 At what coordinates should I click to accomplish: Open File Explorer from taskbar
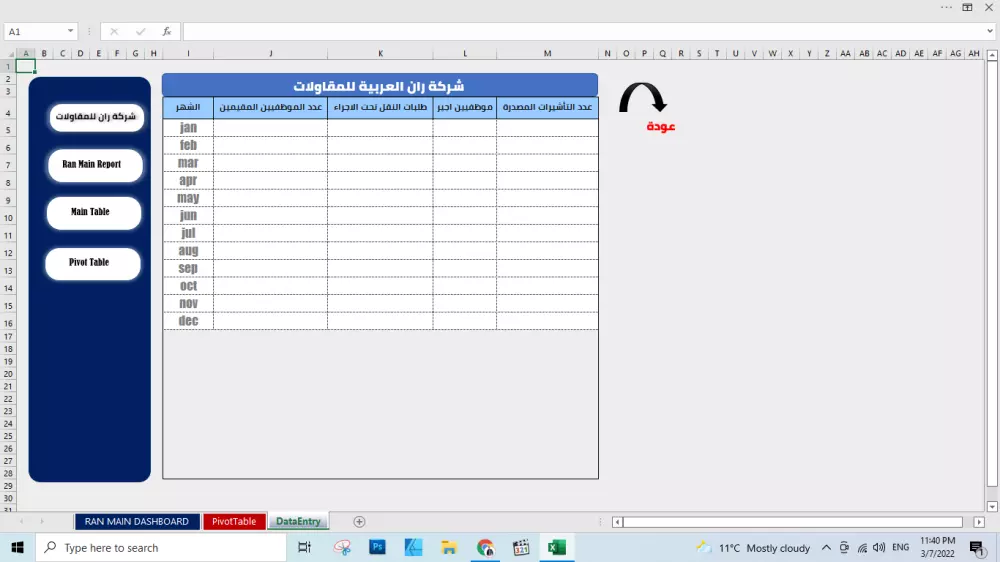(x=449, y=547)
